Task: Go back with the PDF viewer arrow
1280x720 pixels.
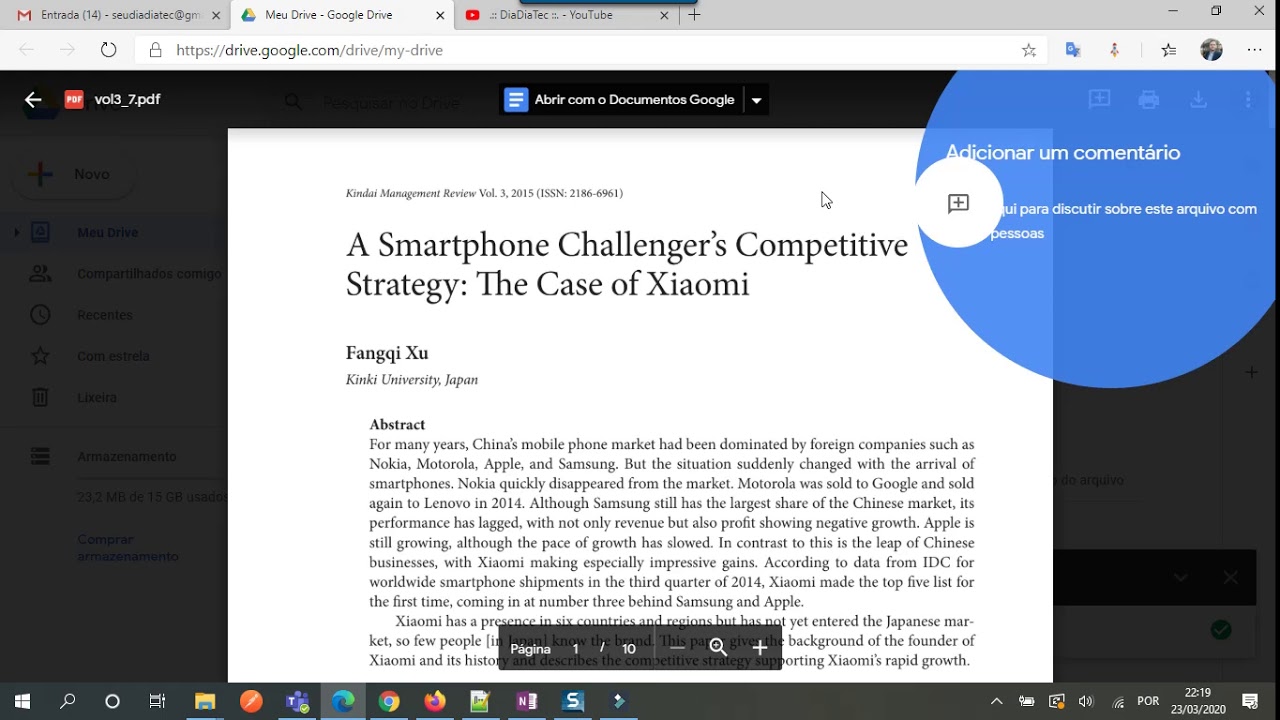Action: (x=33, y=100)
